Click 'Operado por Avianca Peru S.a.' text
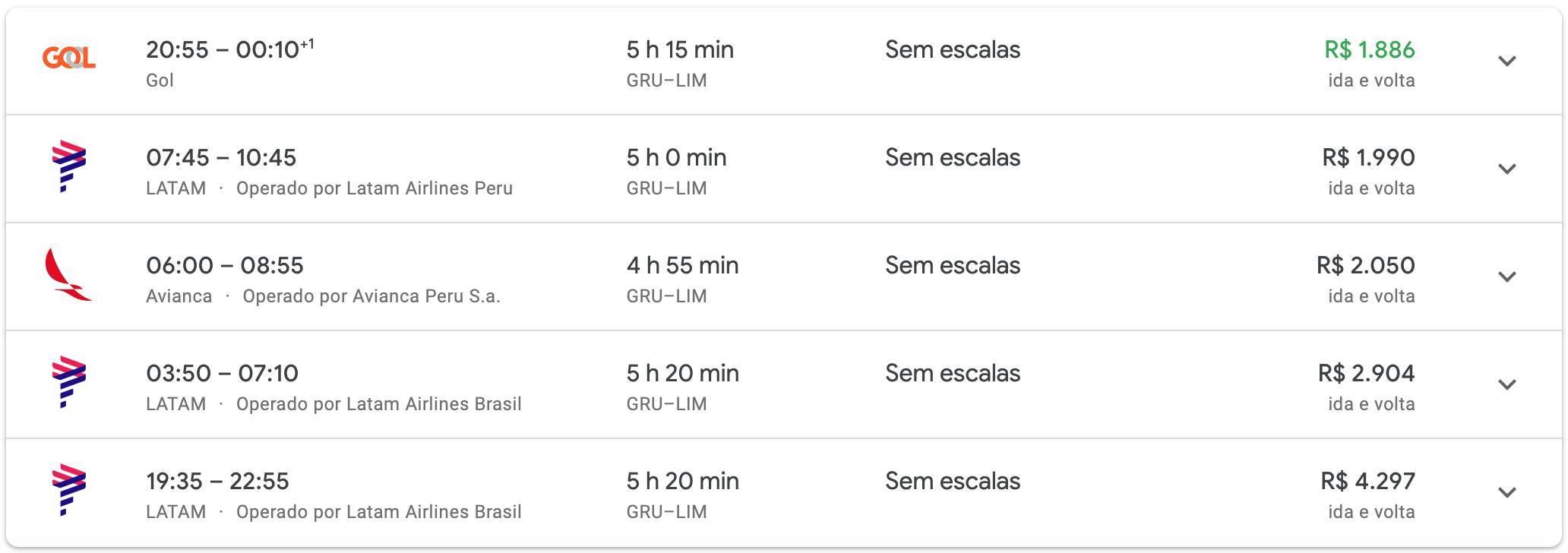The width and height of the screenshot is (1568, 553). (x=371, y=296)
